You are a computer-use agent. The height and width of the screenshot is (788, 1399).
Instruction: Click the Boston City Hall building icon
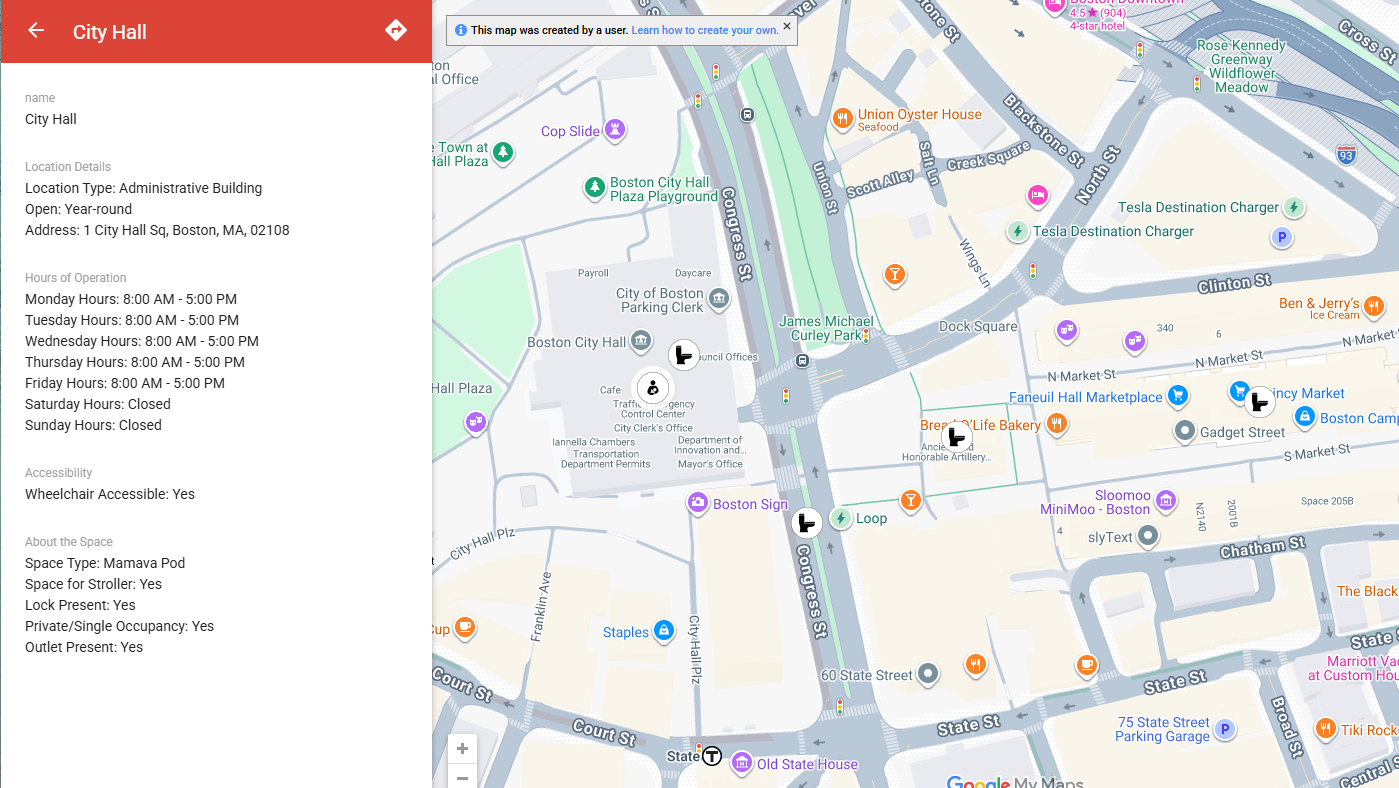641,341
